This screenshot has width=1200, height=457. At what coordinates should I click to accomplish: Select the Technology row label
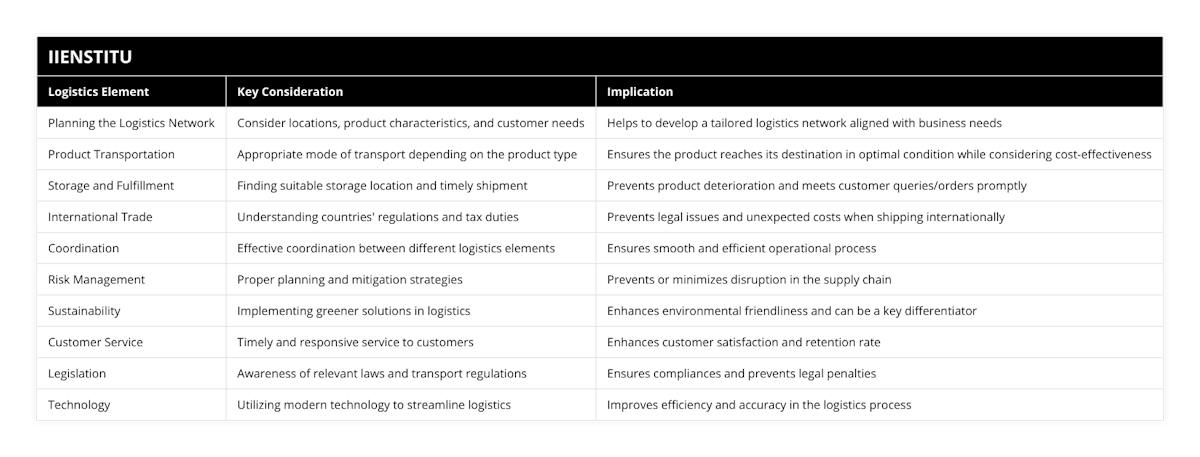coord(79,405)
